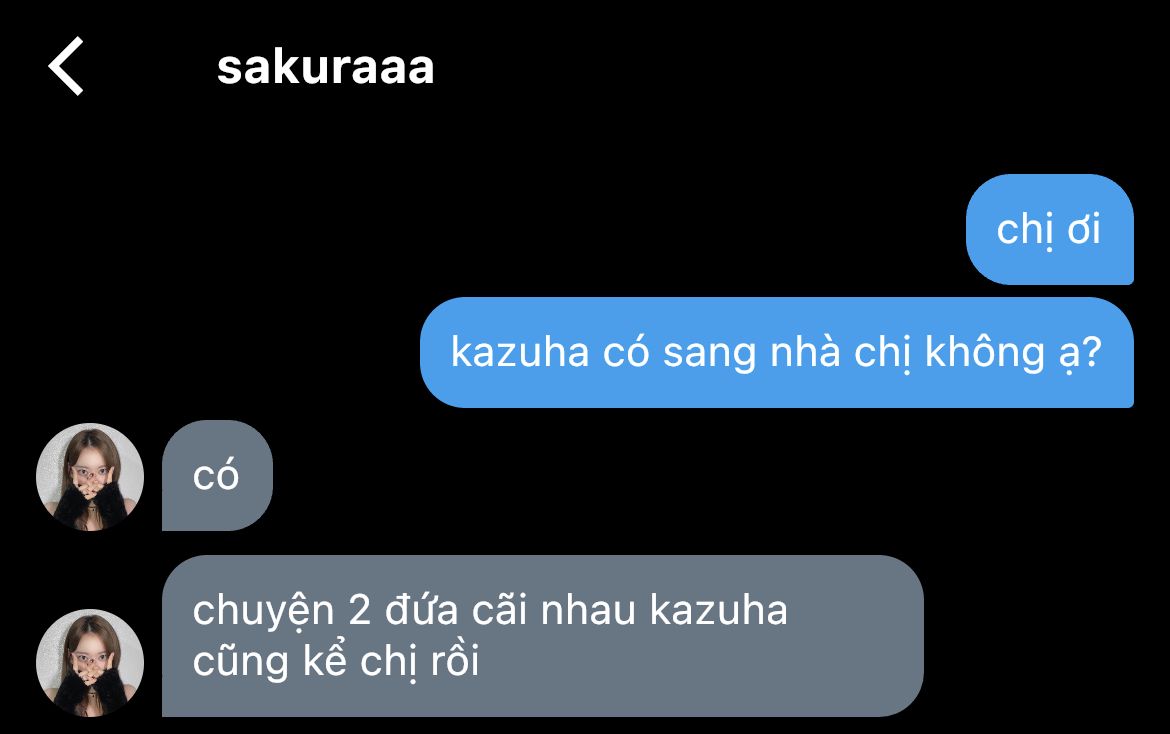
Task: Open the avatar beside the last gray message
Action: pos(90,662)
